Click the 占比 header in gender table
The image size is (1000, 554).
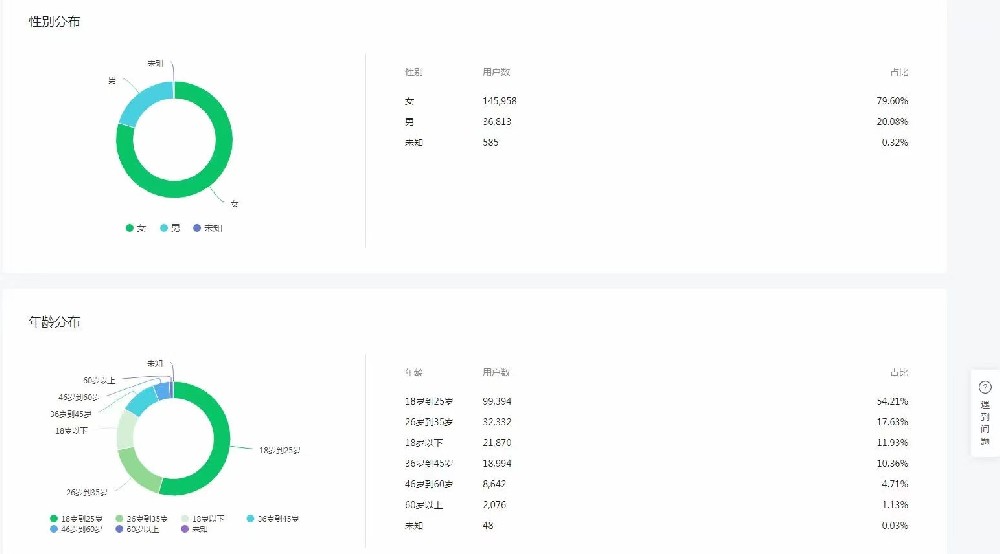899,72
